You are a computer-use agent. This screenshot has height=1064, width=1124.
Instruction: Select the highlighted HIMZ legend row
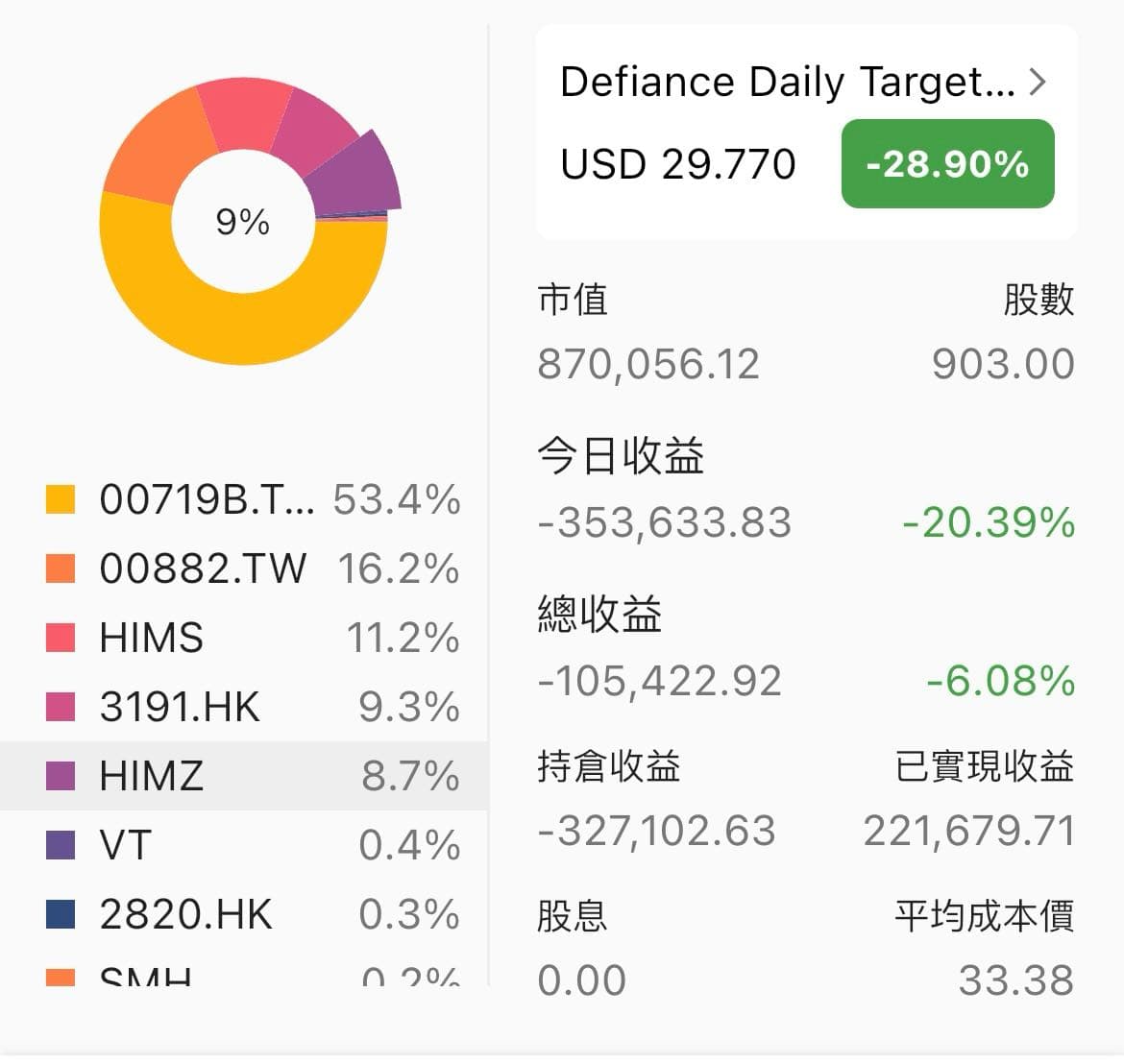tap(244, 776)
